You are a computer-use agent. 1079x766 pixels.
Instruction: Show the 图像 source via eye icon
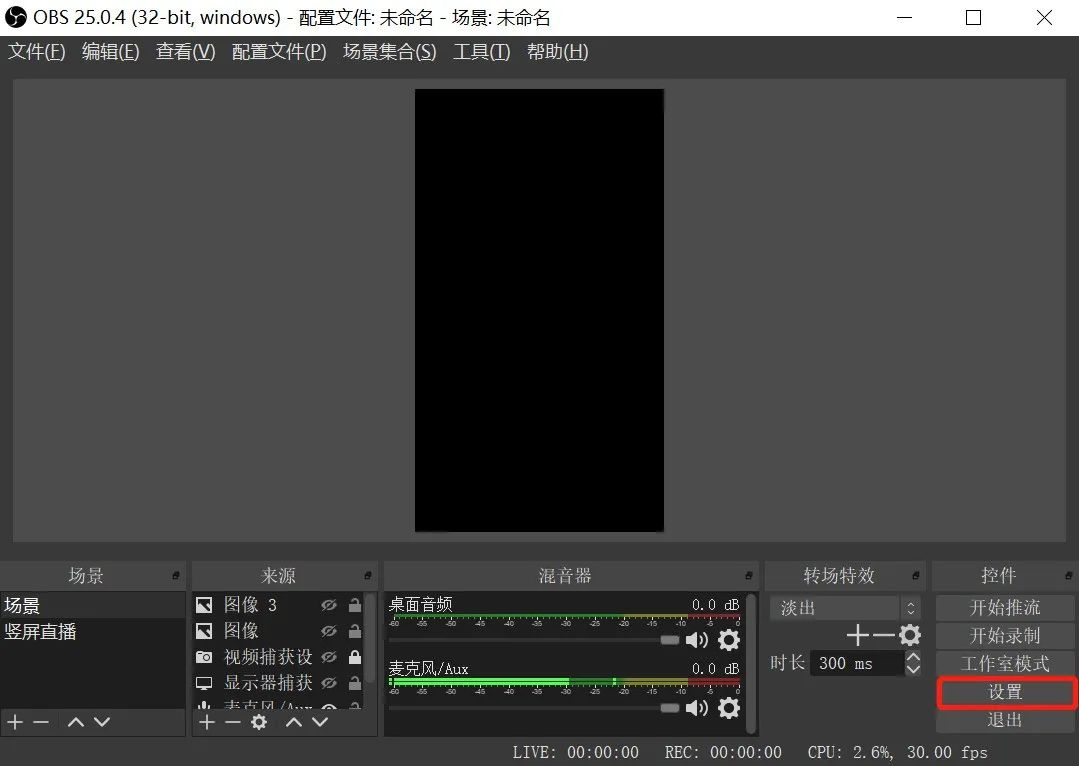click(x=329, y=630)
